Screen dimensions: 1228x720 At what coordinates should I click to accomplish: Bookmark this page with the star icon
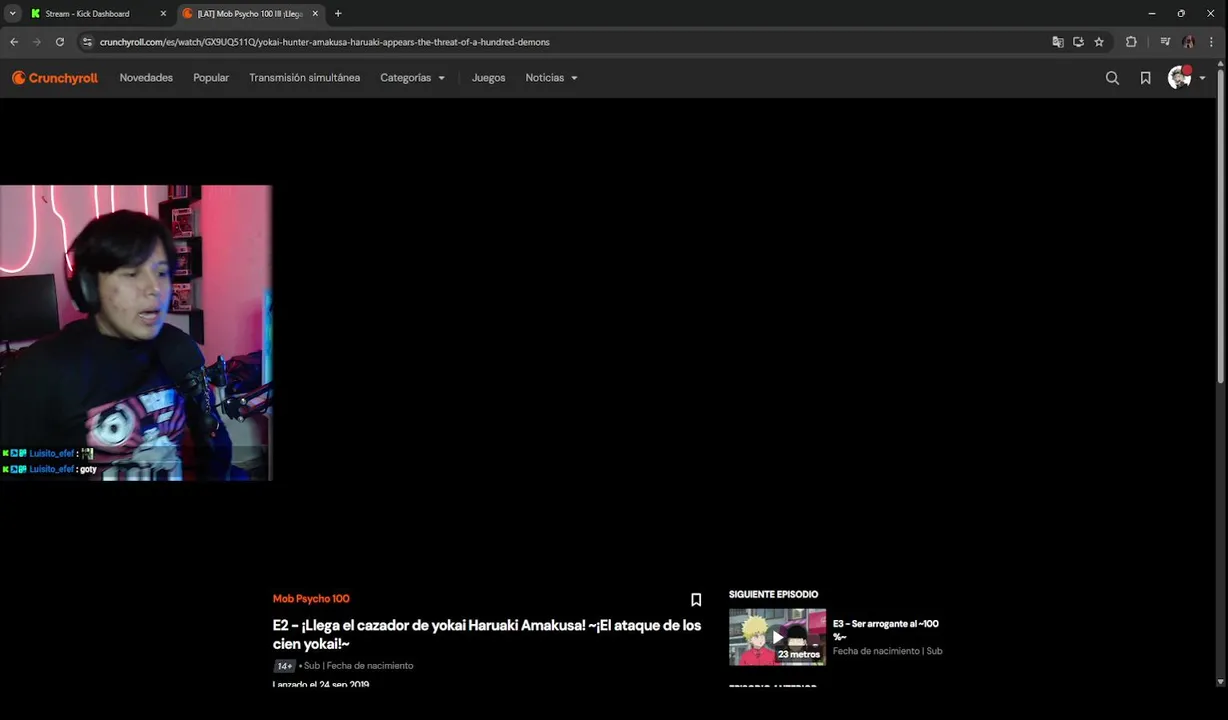pyautogui.click(x=1099, y=42)
